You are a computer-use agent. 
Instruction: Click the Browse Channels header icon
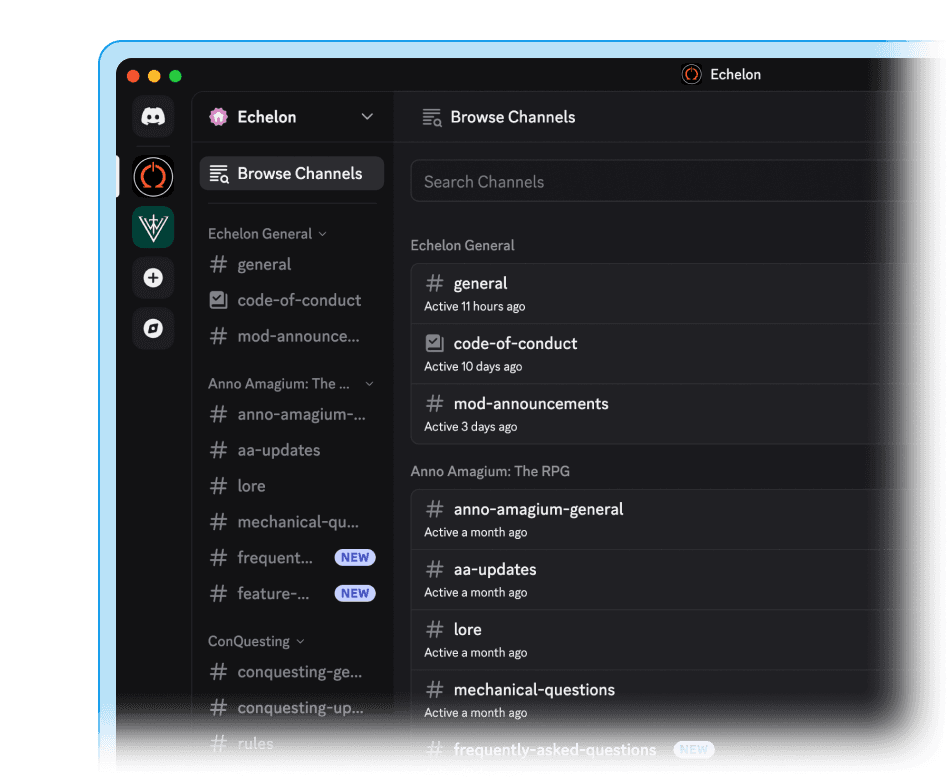[x=432, y=117]
